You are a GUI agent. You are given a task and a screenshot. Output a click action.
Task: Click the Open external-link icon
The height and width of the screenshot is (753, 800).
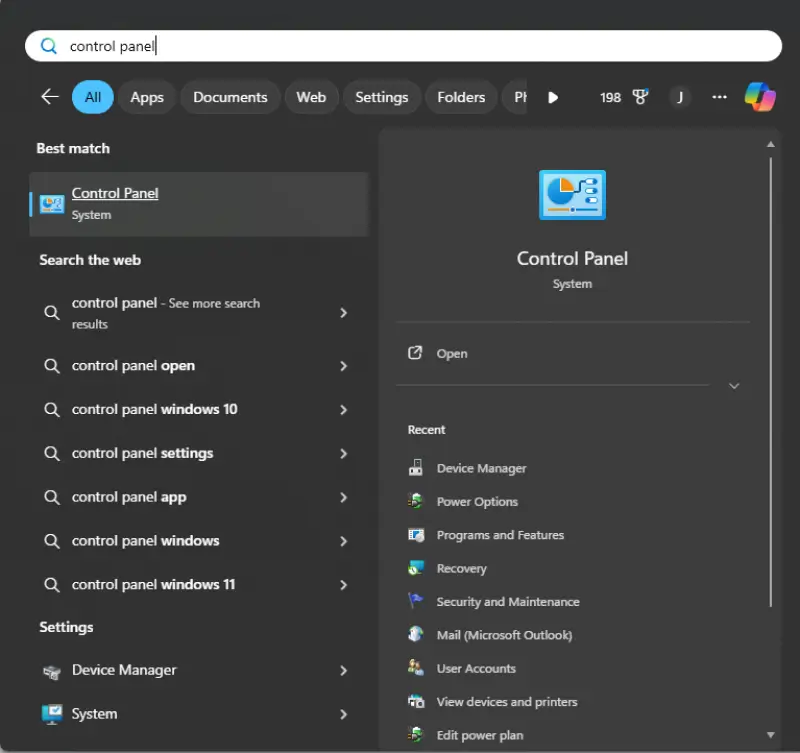click(415, 353)
